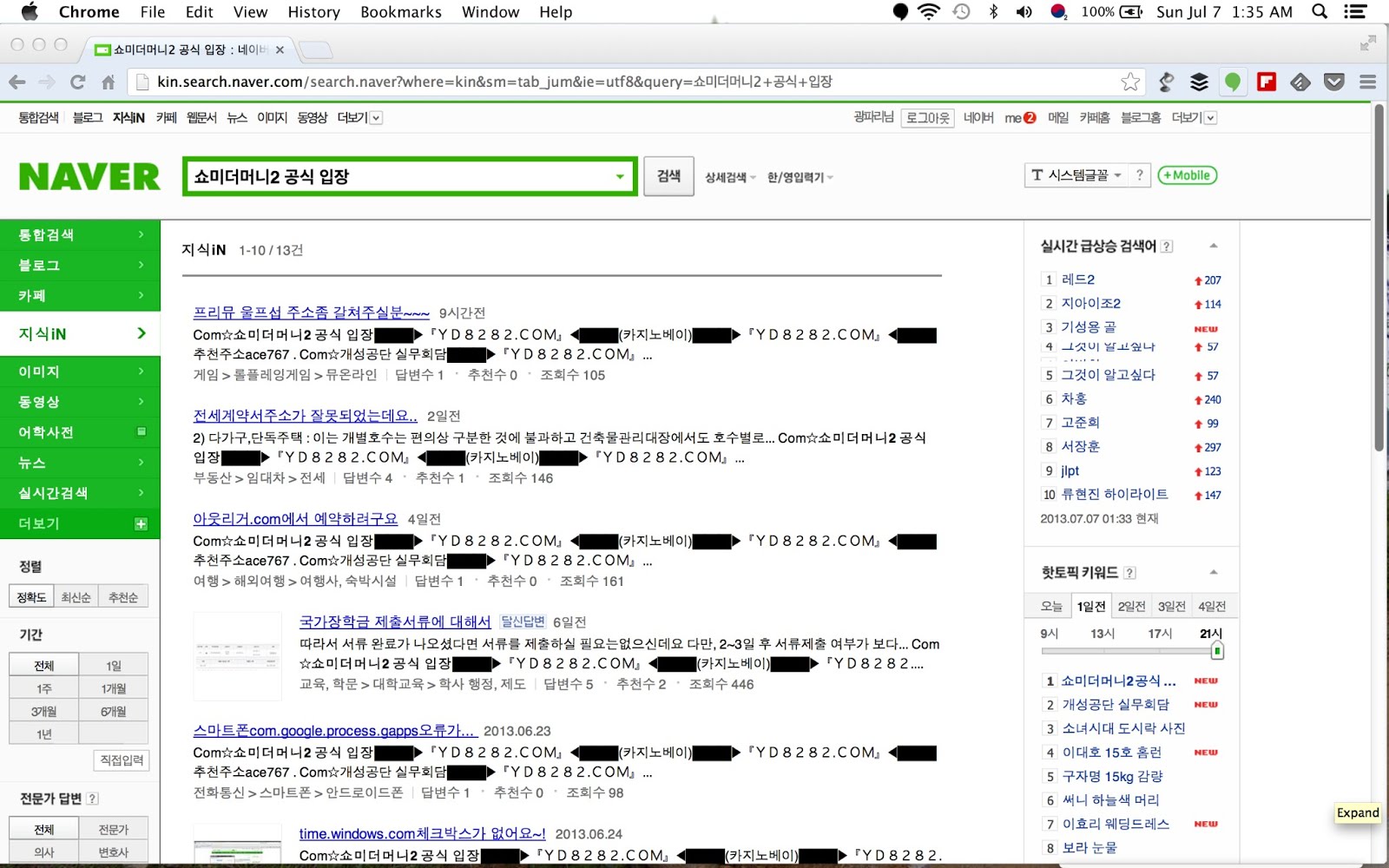Image resolution: width=1389 pixels, height=868 pixels.
Task: Sort results by 최신순
Action: tap(76, 597)
